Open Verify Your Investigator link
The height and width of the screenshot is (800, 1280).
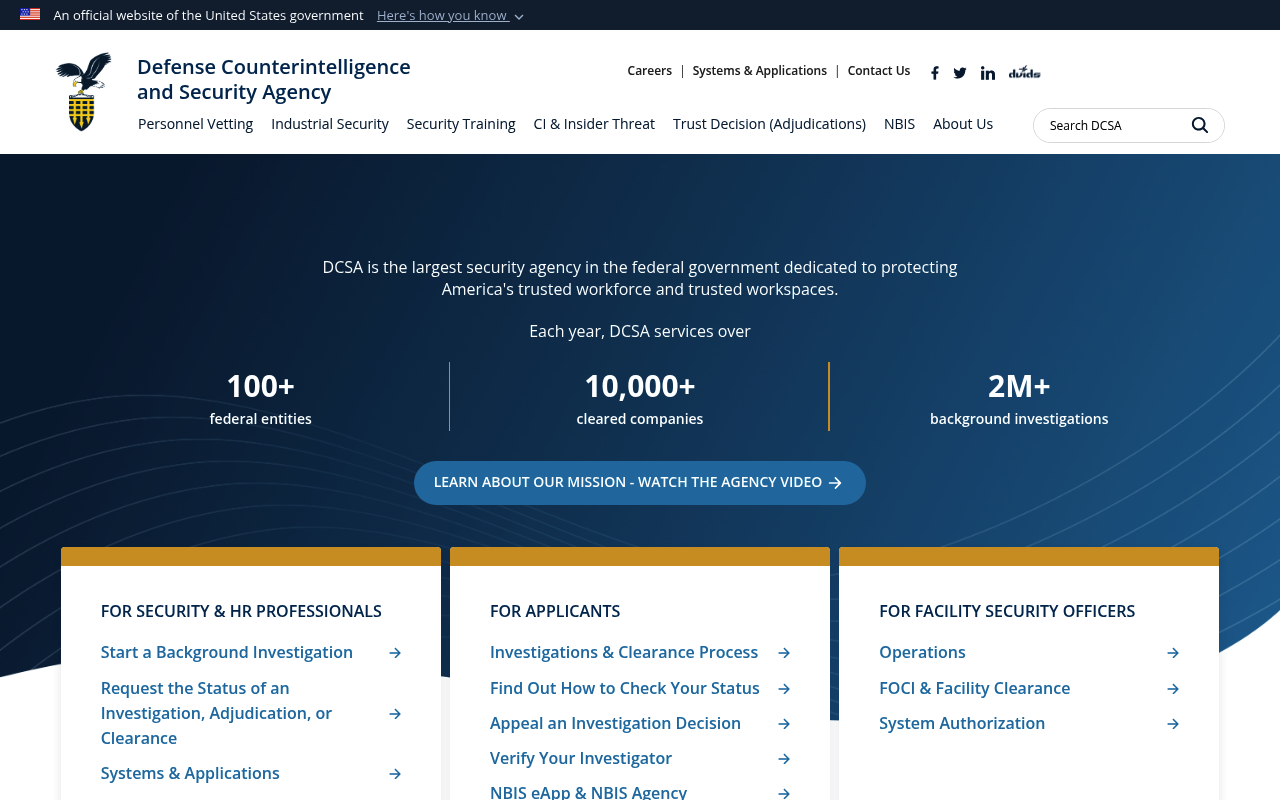tap(581, 759)
